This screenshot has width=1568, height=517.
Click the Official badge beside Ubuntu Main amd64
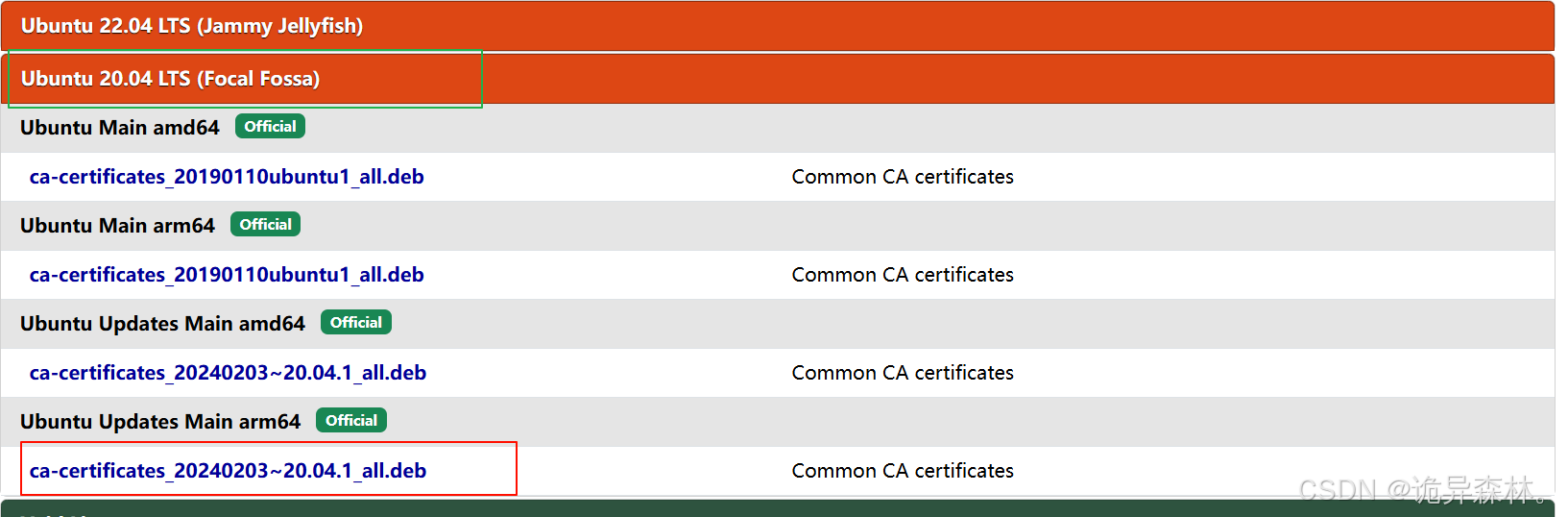(270, 127)
